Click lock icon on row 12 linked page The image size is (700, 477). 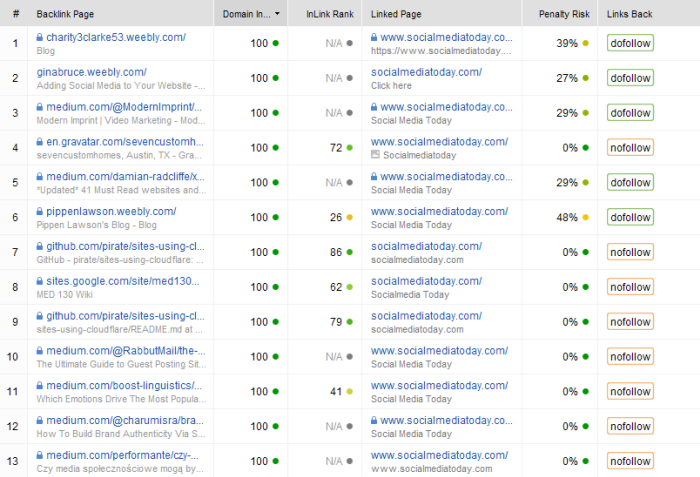374,421
